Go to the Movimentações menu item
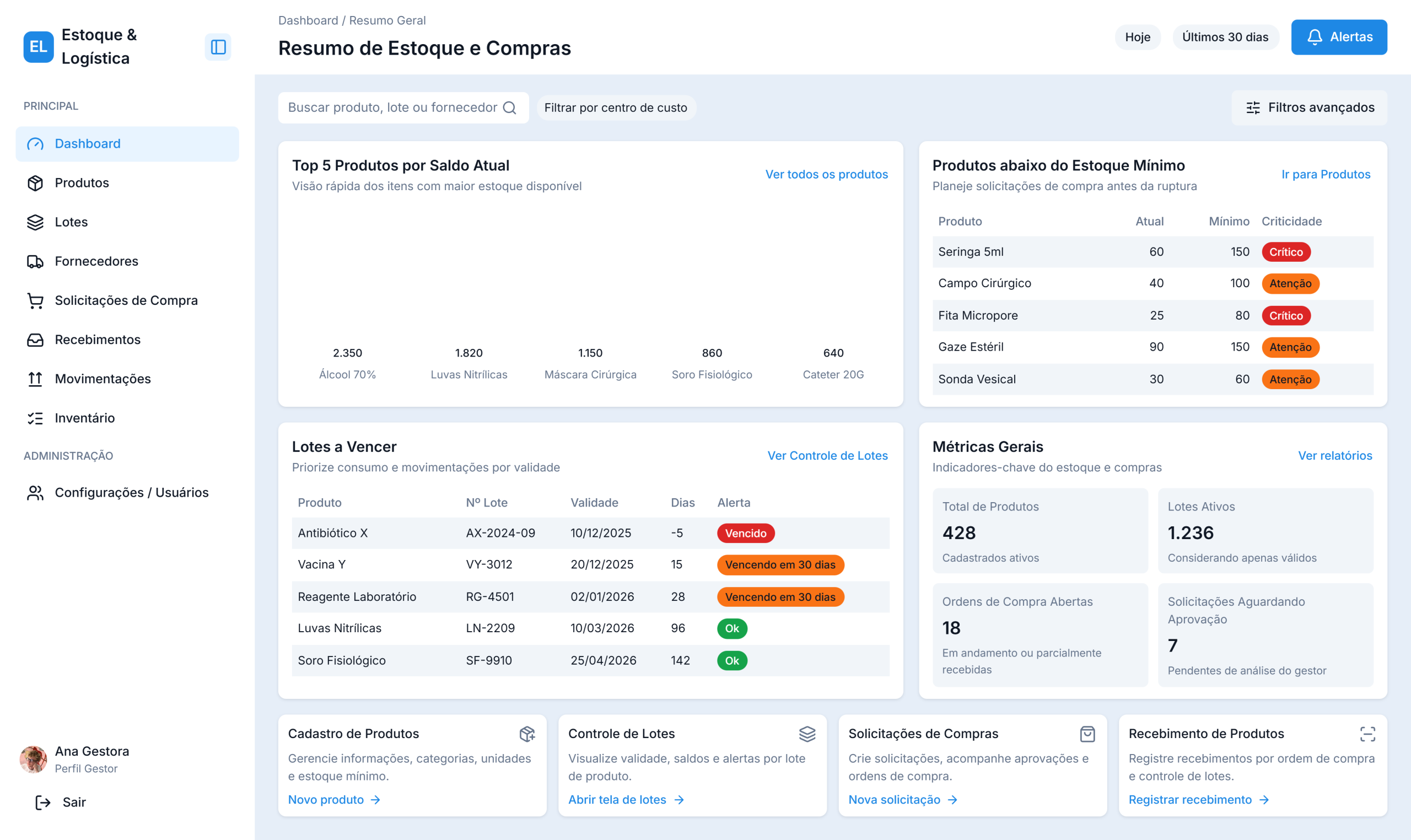This screenshot has height=840, width=1411. [103, 379]
